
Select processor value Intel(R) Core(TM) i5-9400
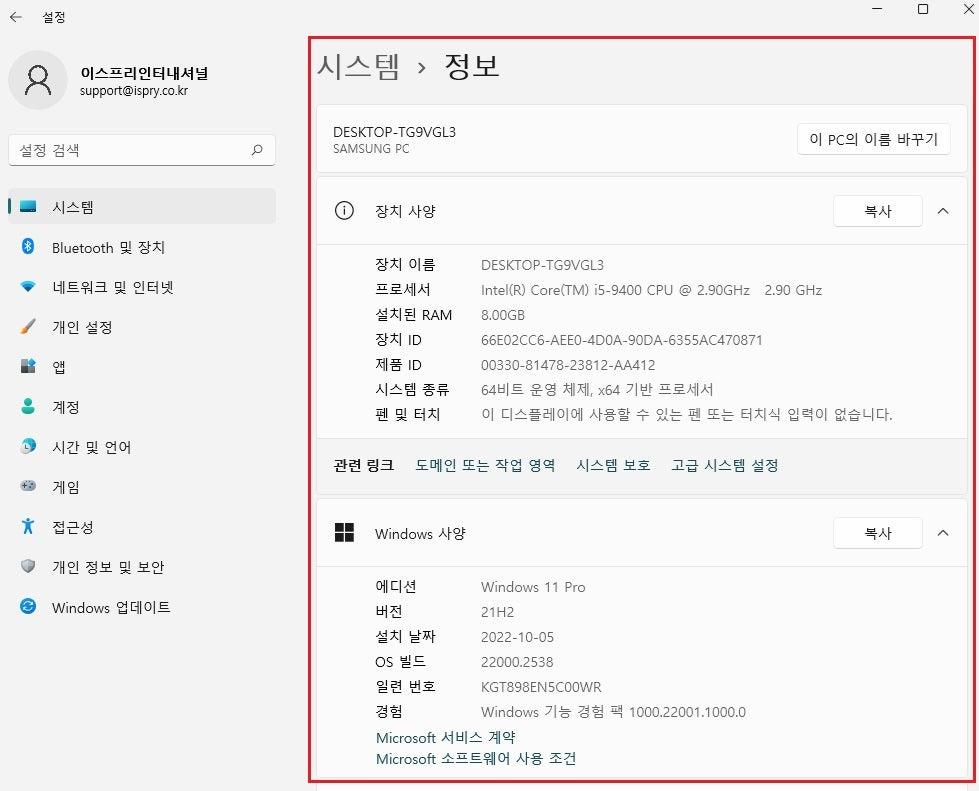[x=651, y=290]
